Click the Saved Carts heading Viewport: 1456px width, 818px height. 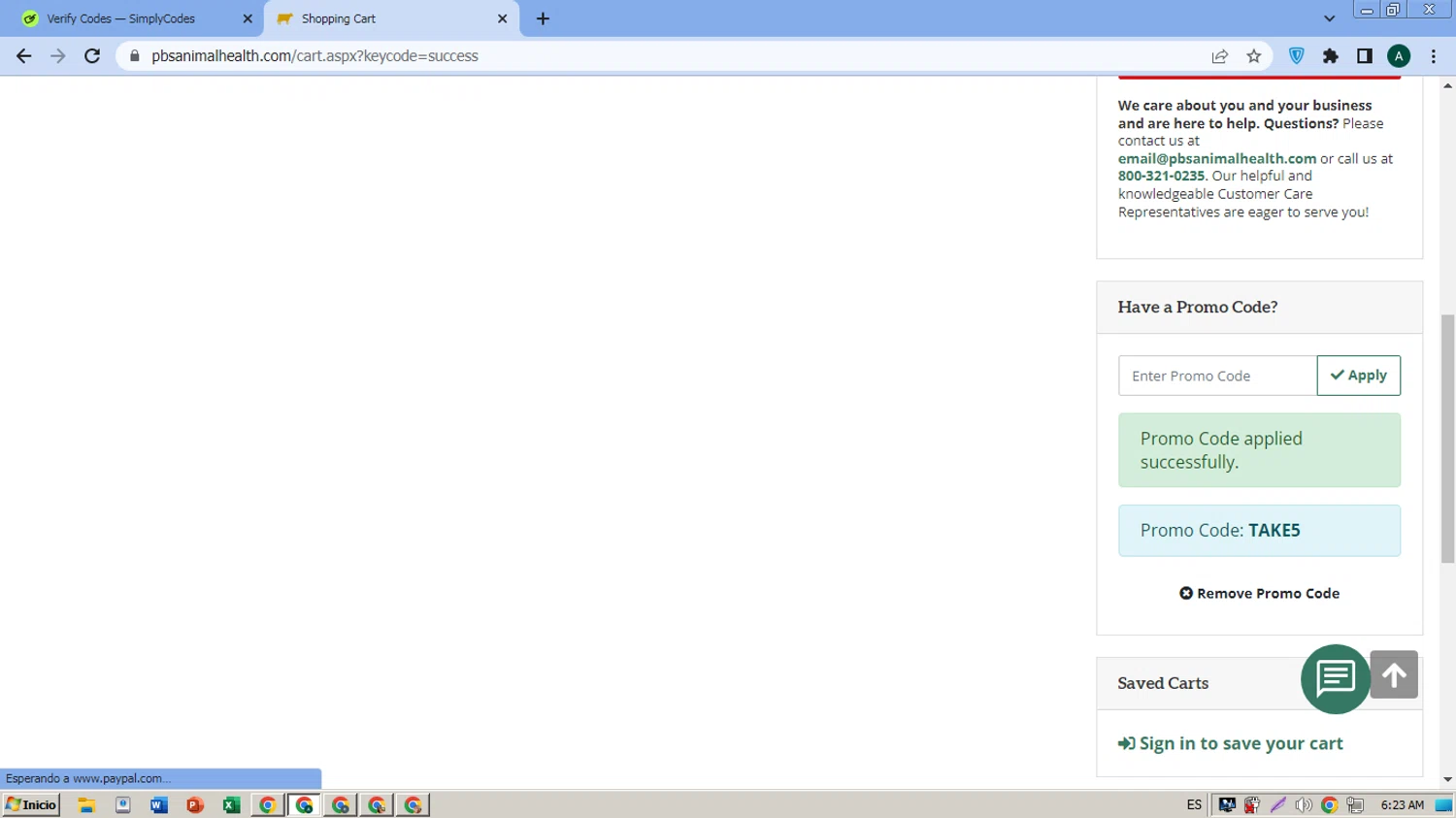tap(1163, 683)
